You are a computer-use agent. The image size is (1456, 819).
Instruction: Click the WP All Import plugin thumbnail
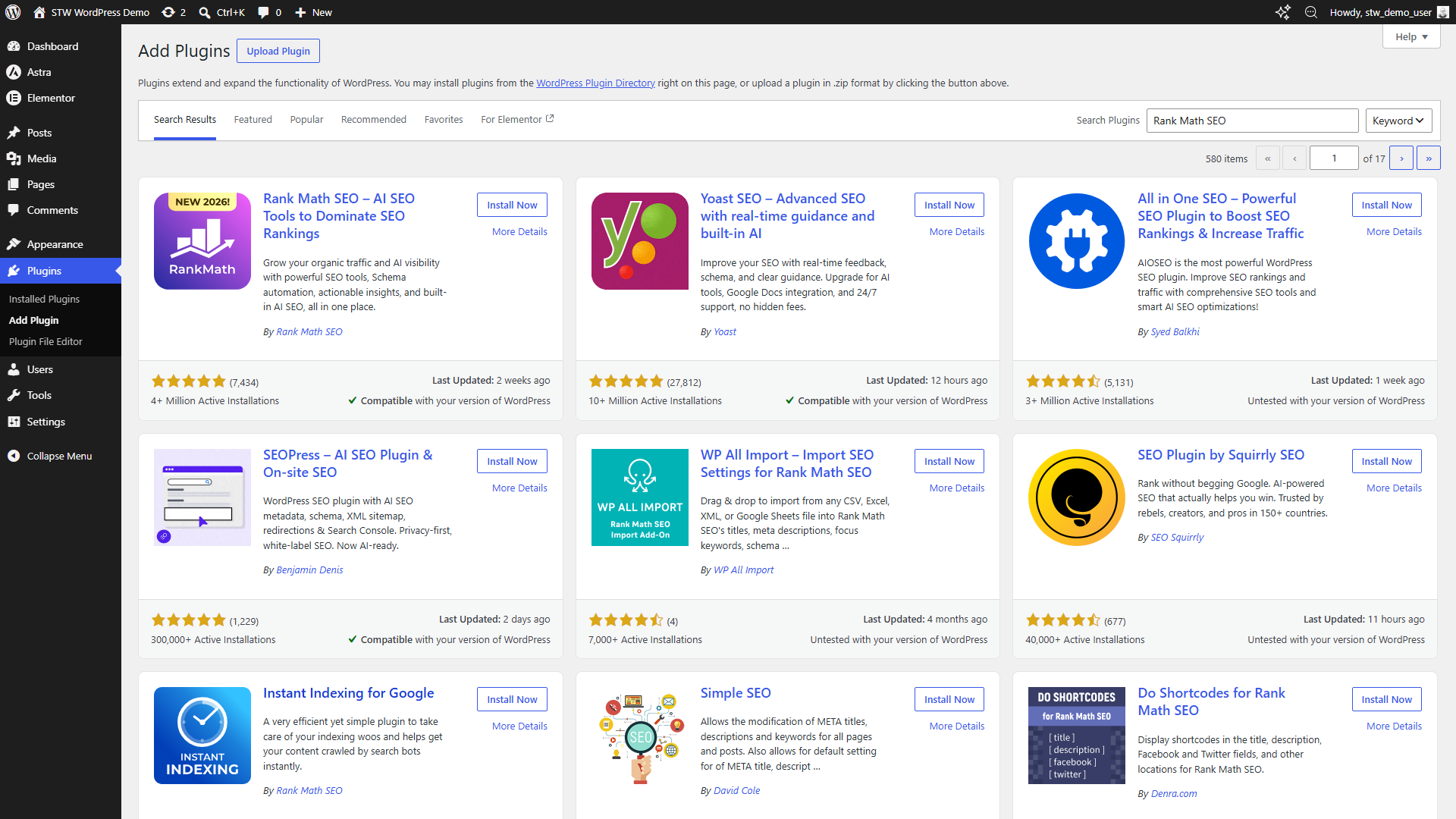(640, 497)
